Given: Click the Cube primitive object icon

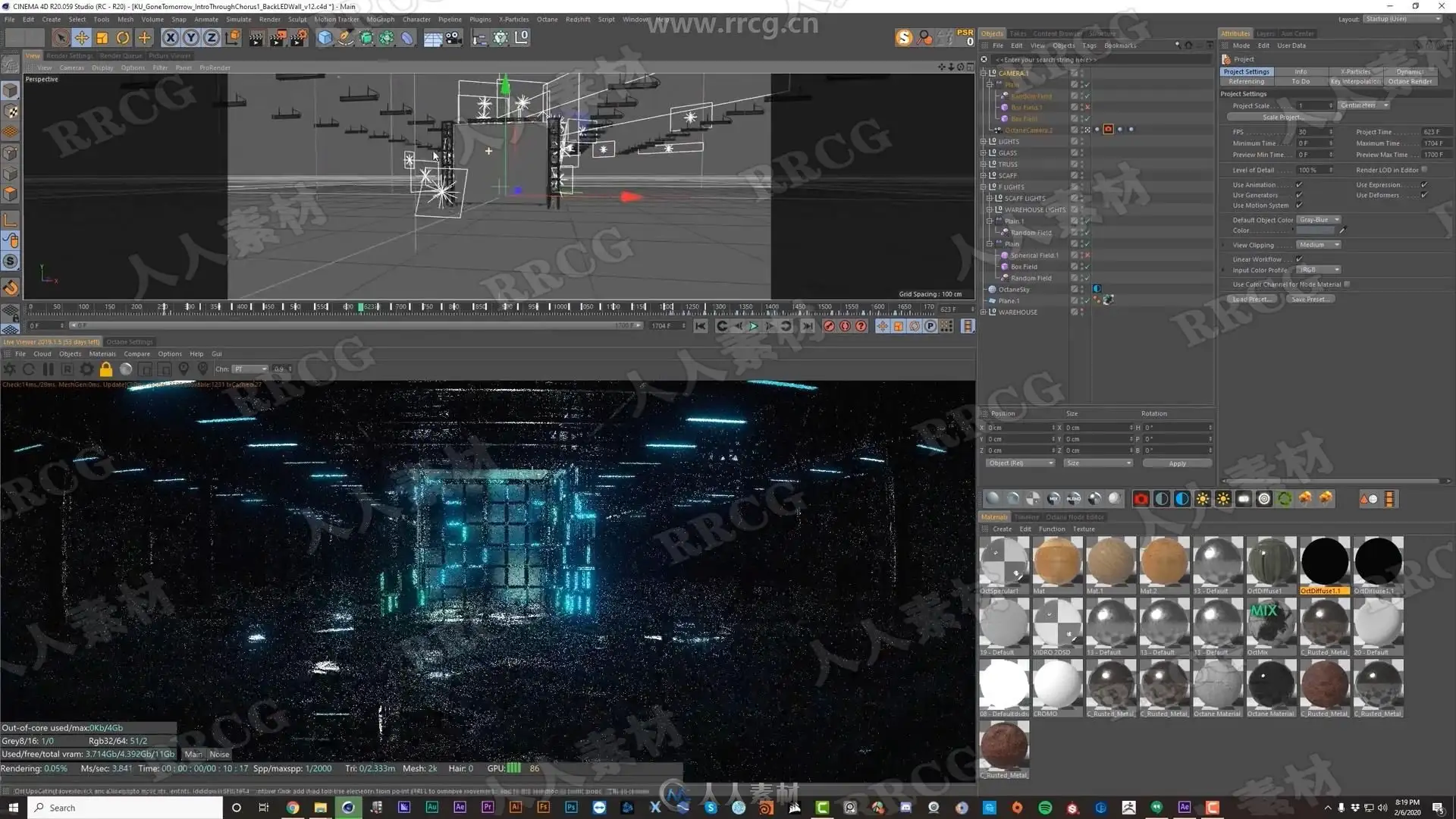Looking at the screenshot, I should tap(325, 37).
